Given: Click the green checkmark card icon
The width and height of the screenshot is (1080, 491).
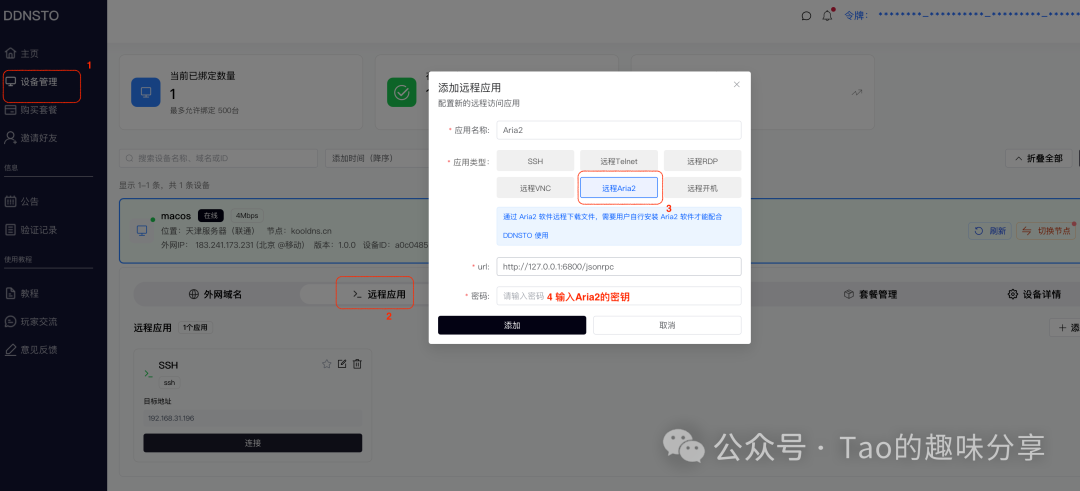Looking at the screenshot, I should pyautogui.click(x=401, y=92).
